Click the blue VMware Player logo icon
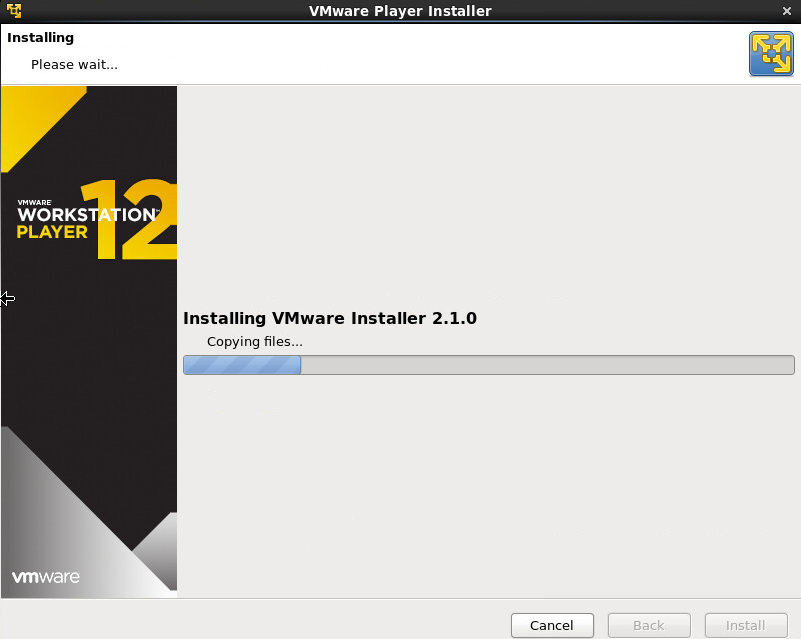 tap(771, 54)
